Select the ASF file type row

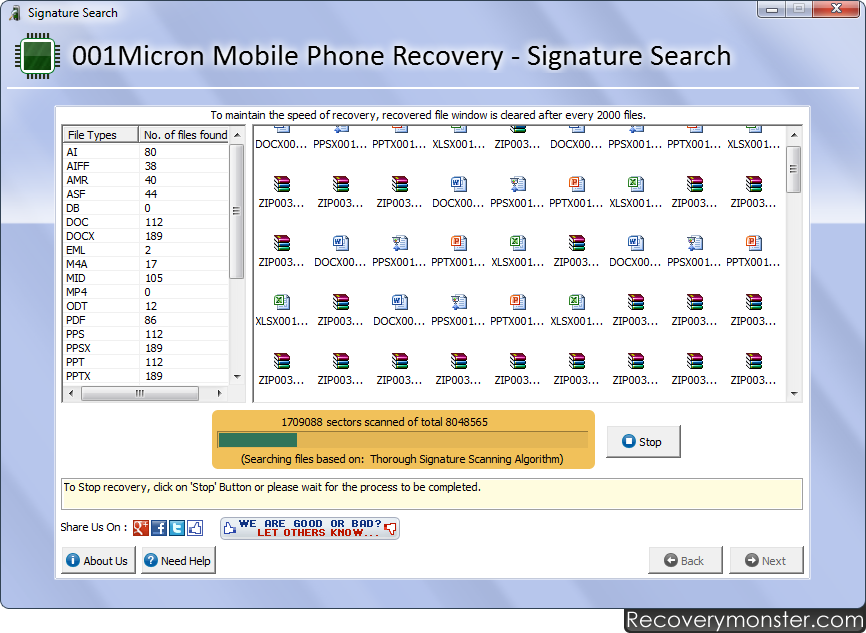click(146, 194)
